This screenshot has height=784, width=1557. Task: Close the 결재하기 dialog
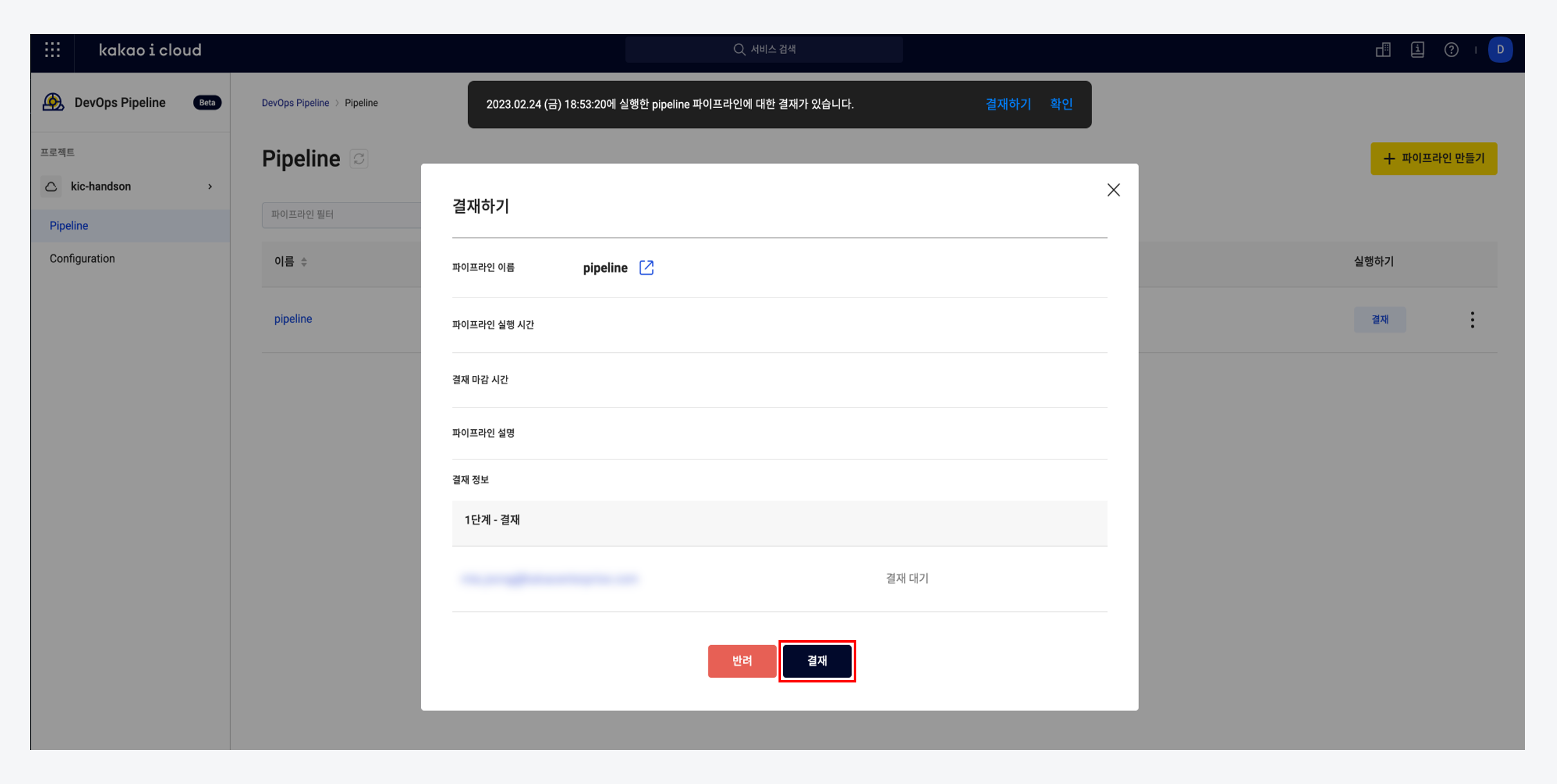[1113, 190]
